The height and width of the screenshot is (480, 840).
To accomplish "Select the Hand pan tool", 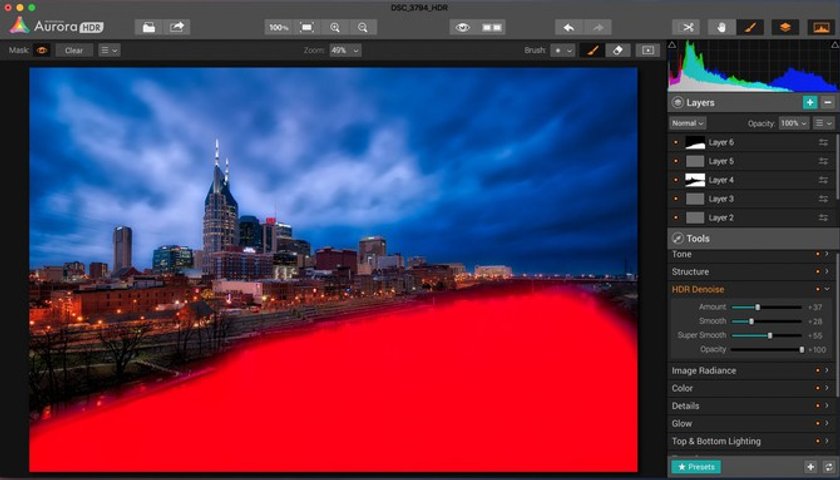I will [x=722, y=27].
